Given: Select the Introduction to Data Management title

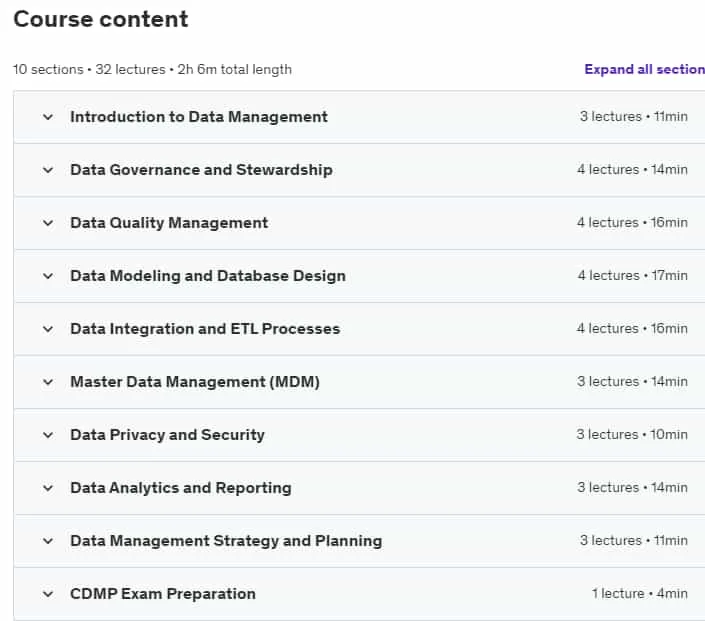Looking at the screenshot, I should (199, 117).
